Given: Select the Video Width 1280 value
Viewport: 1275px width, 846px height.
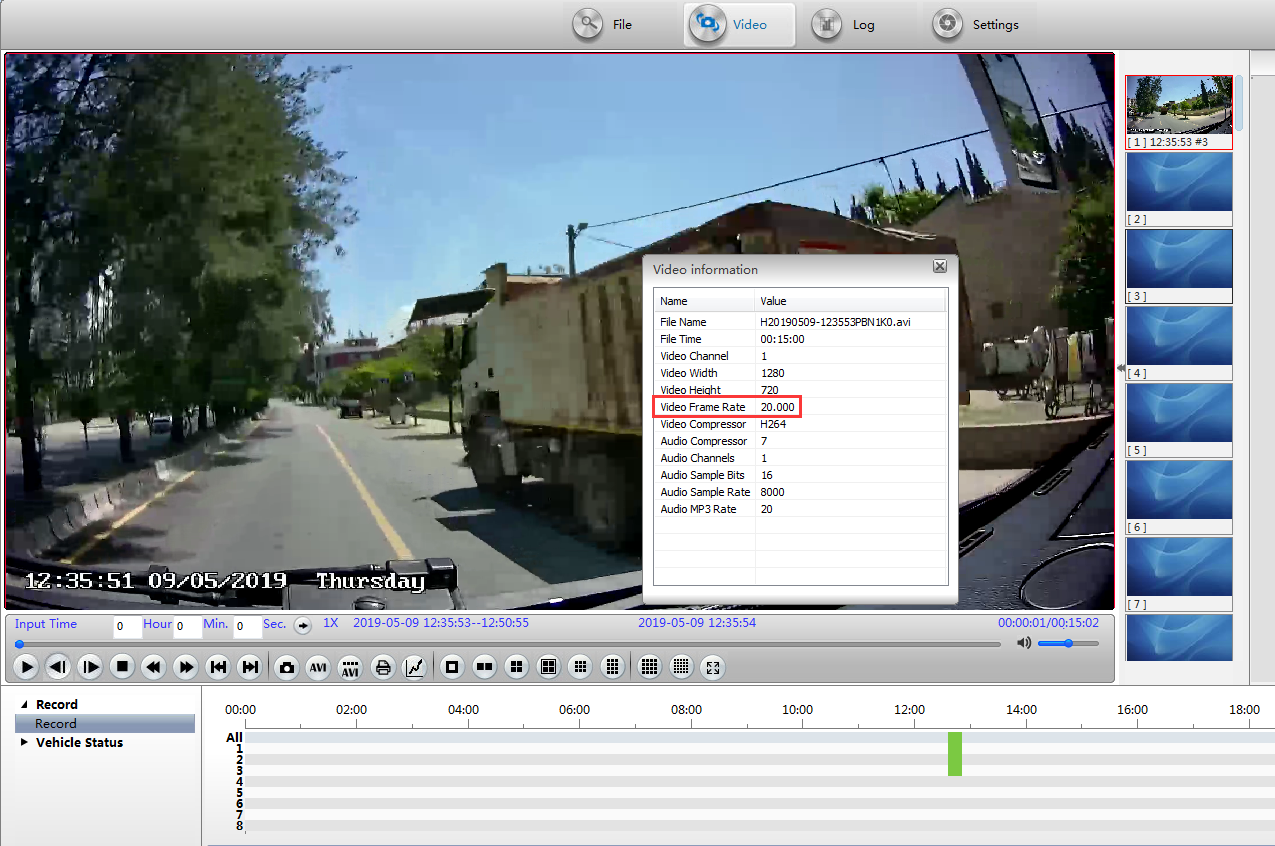Looking at the screenshot, I should coord(772,373).
